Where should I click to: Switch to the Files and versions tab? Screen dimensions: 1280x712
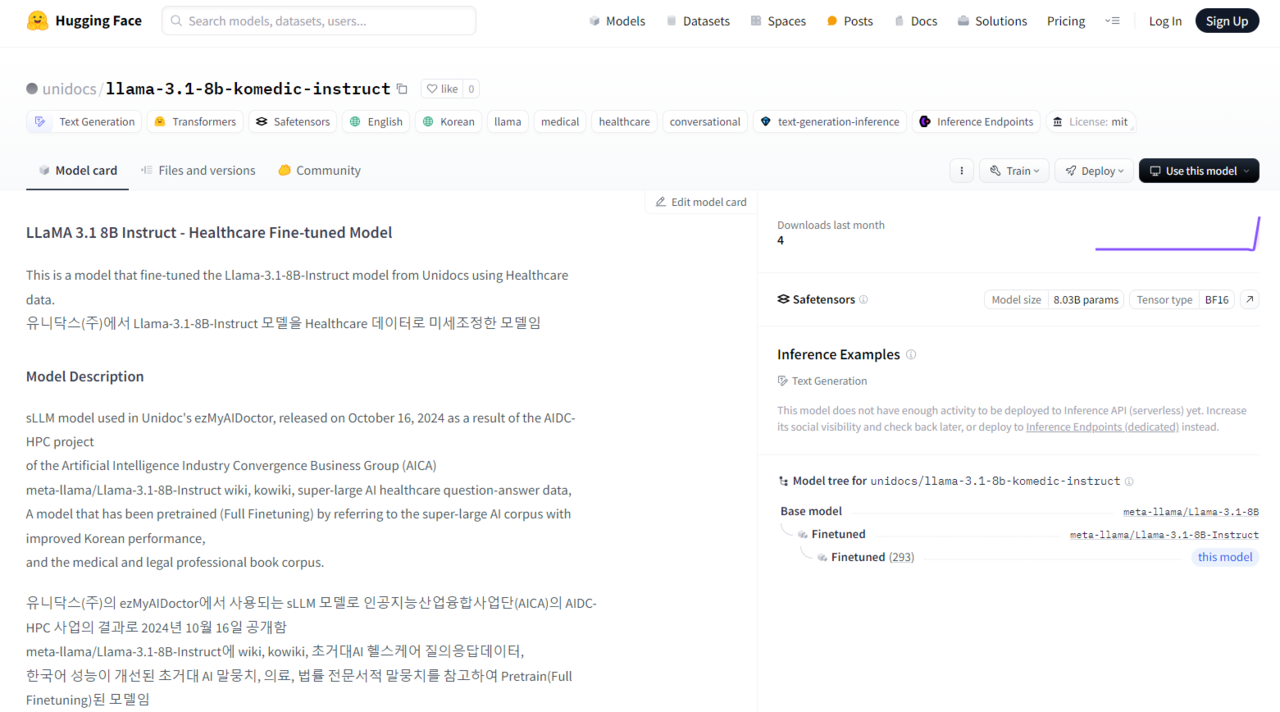197,170
